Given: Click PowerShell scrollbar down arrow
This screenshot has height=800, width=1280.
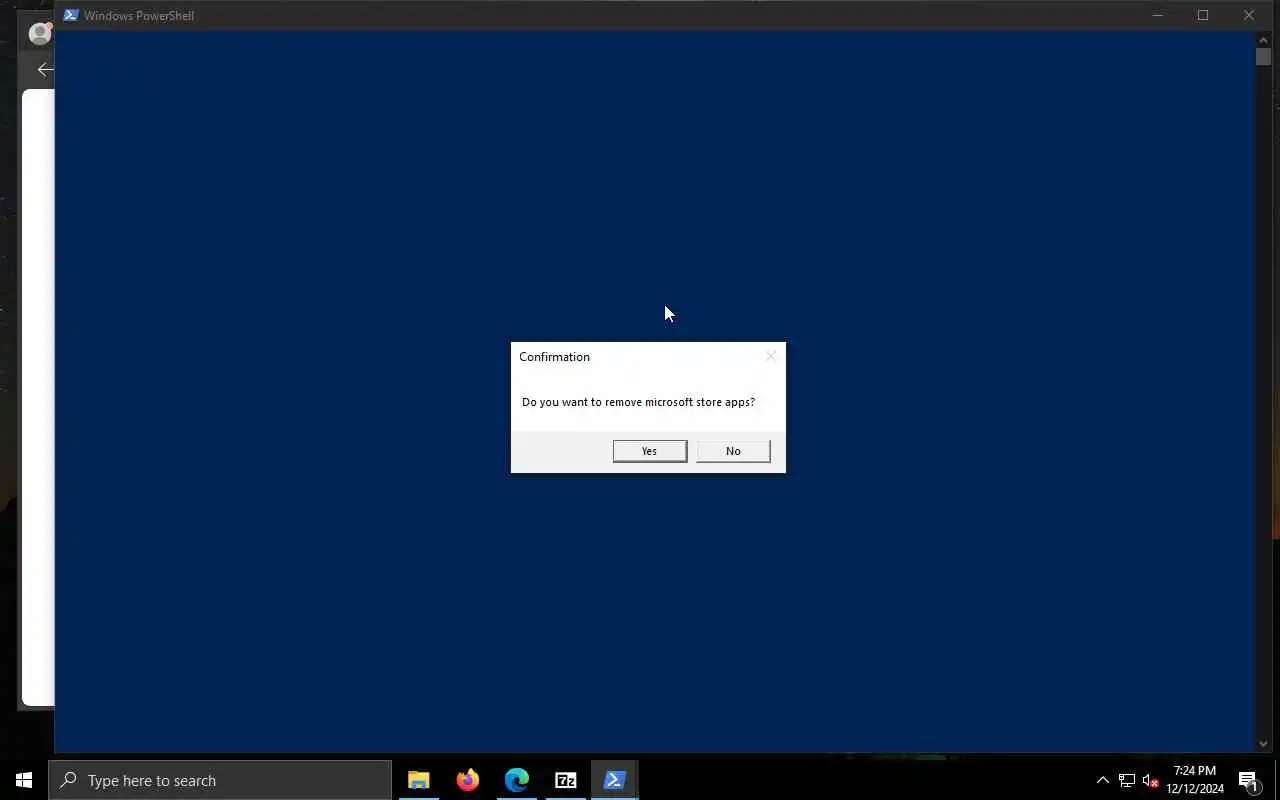Looking at the screenshot, I should pos(1263,744).
